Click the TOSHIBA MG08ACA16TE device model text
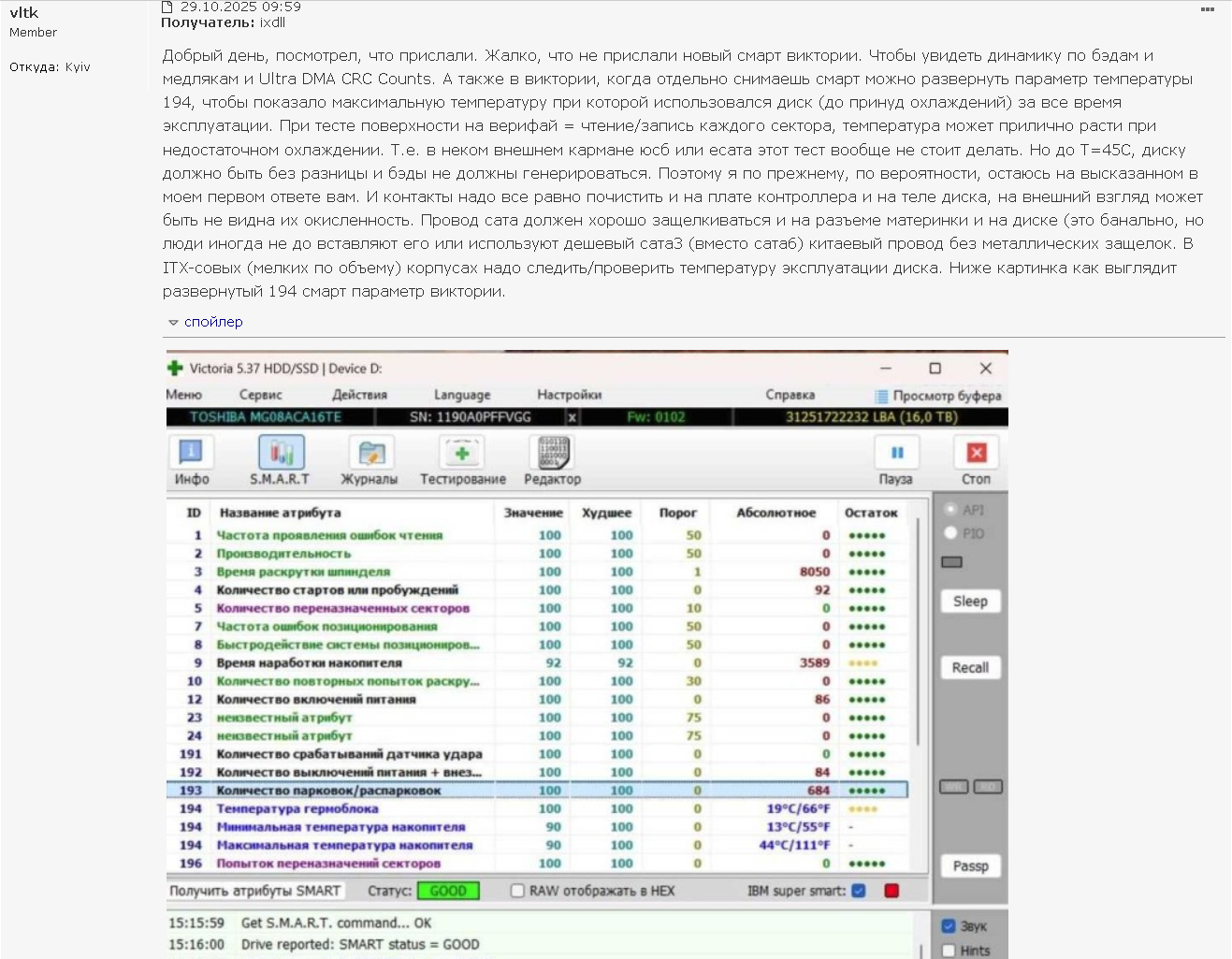1232x959 pixels. coord(266,417)
